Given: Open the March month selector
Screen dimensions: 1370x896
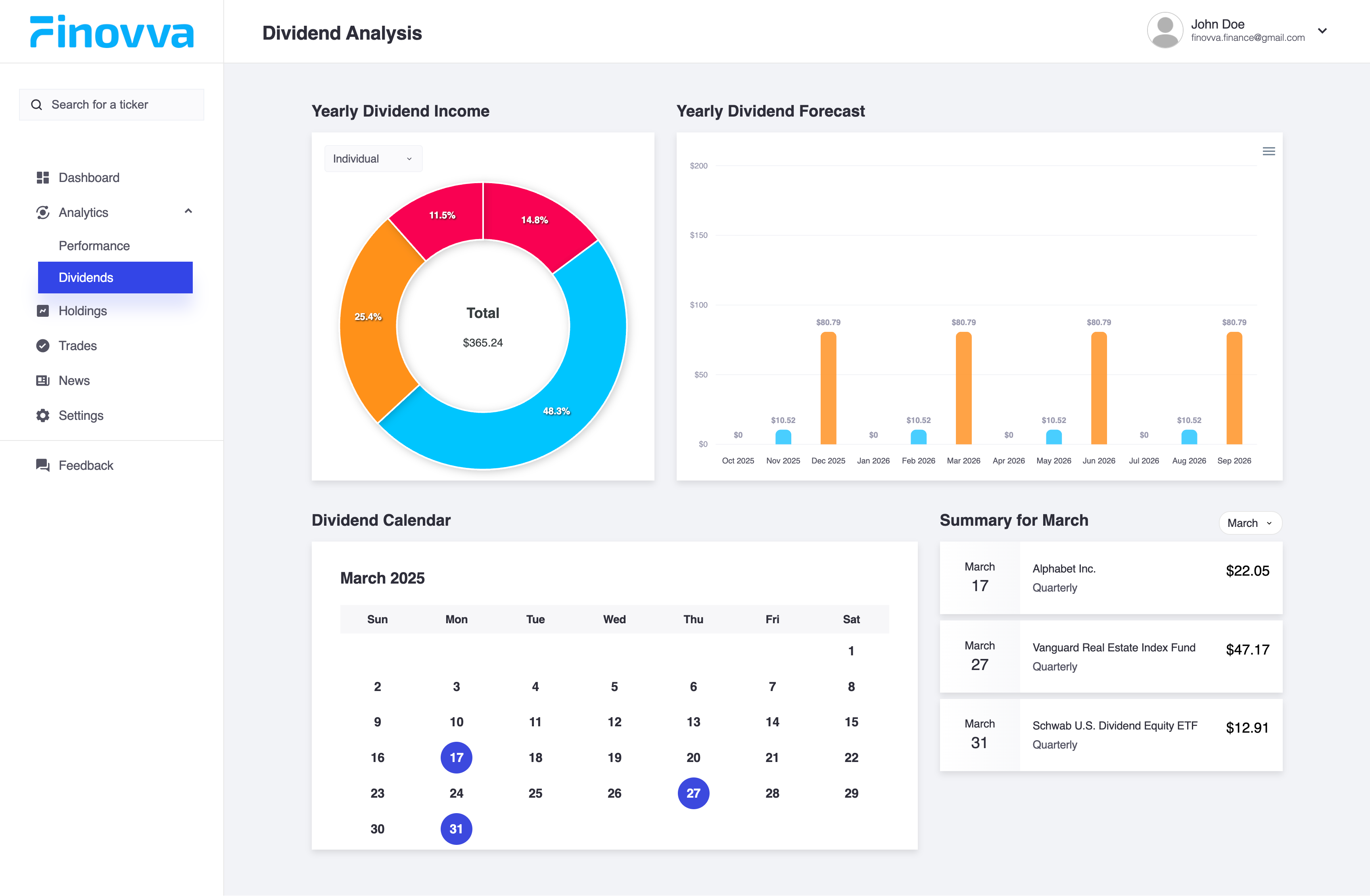Looking at the screenshot, I should [x=1250, y=523].
